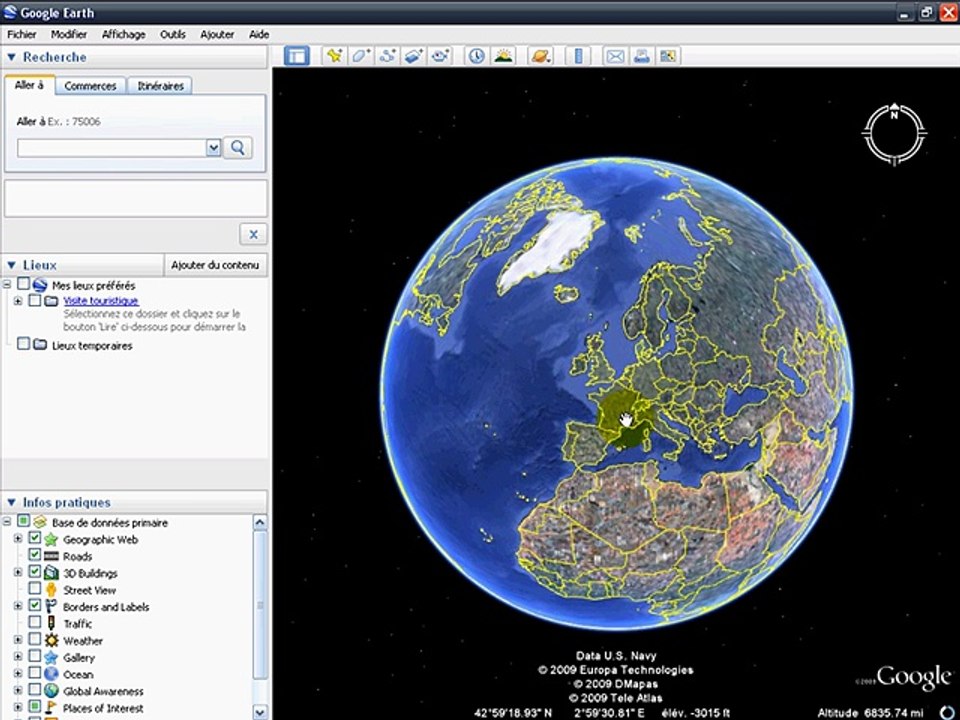This screenshot has height=720, width=960.
Task: Open the Aide menu
Action: tap(259, 34)
